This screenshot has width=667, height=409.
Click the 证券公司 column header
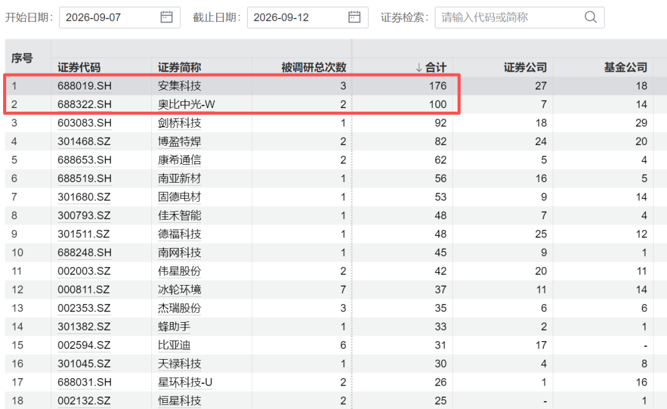(x=525, y=67)
